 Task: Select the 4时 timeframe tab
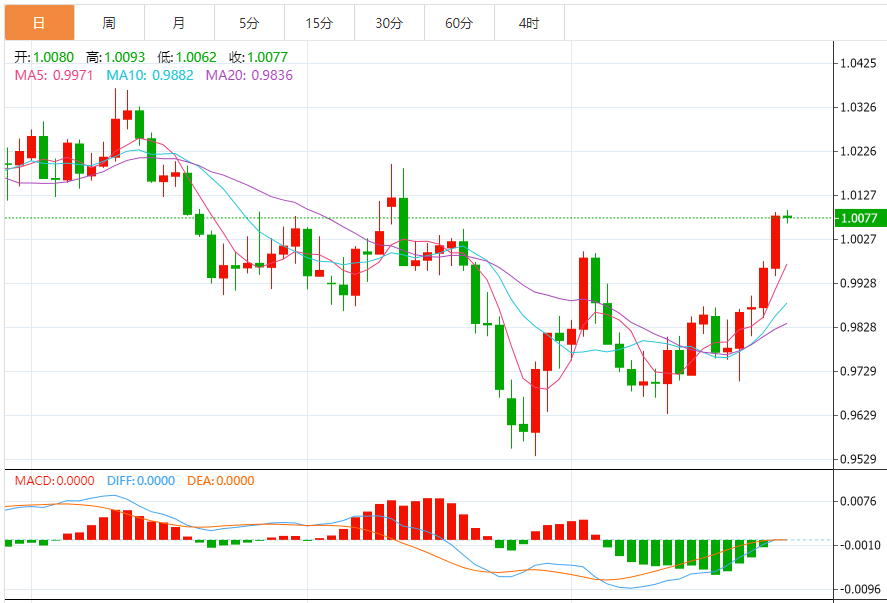pos(529,23)
